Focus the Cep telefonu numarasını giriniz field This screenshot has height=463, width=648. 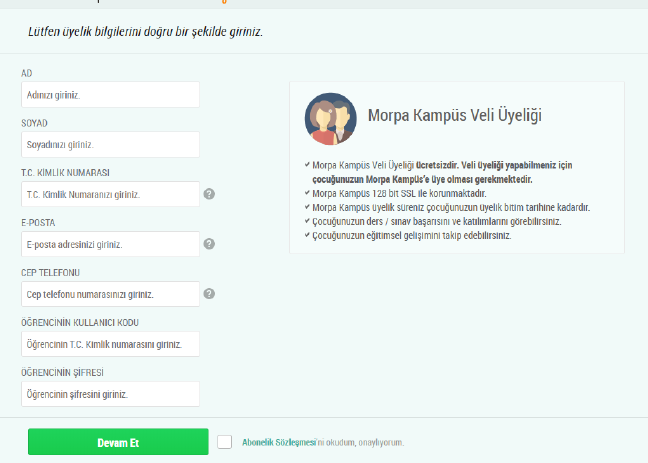[110, 294]
